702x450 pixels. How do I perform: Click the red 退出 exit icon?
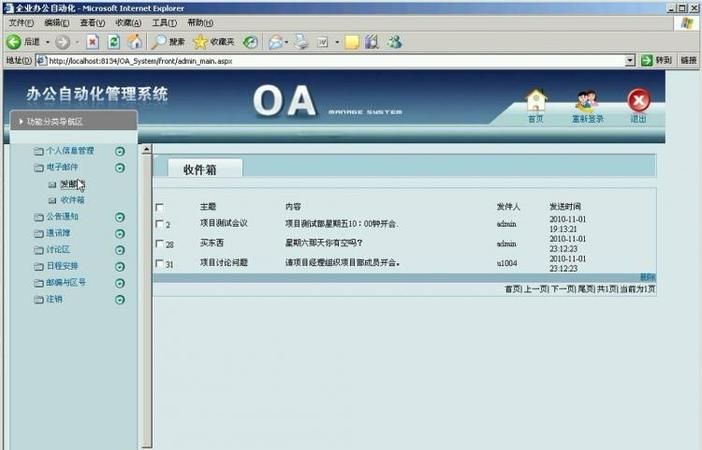click(639, 100)
